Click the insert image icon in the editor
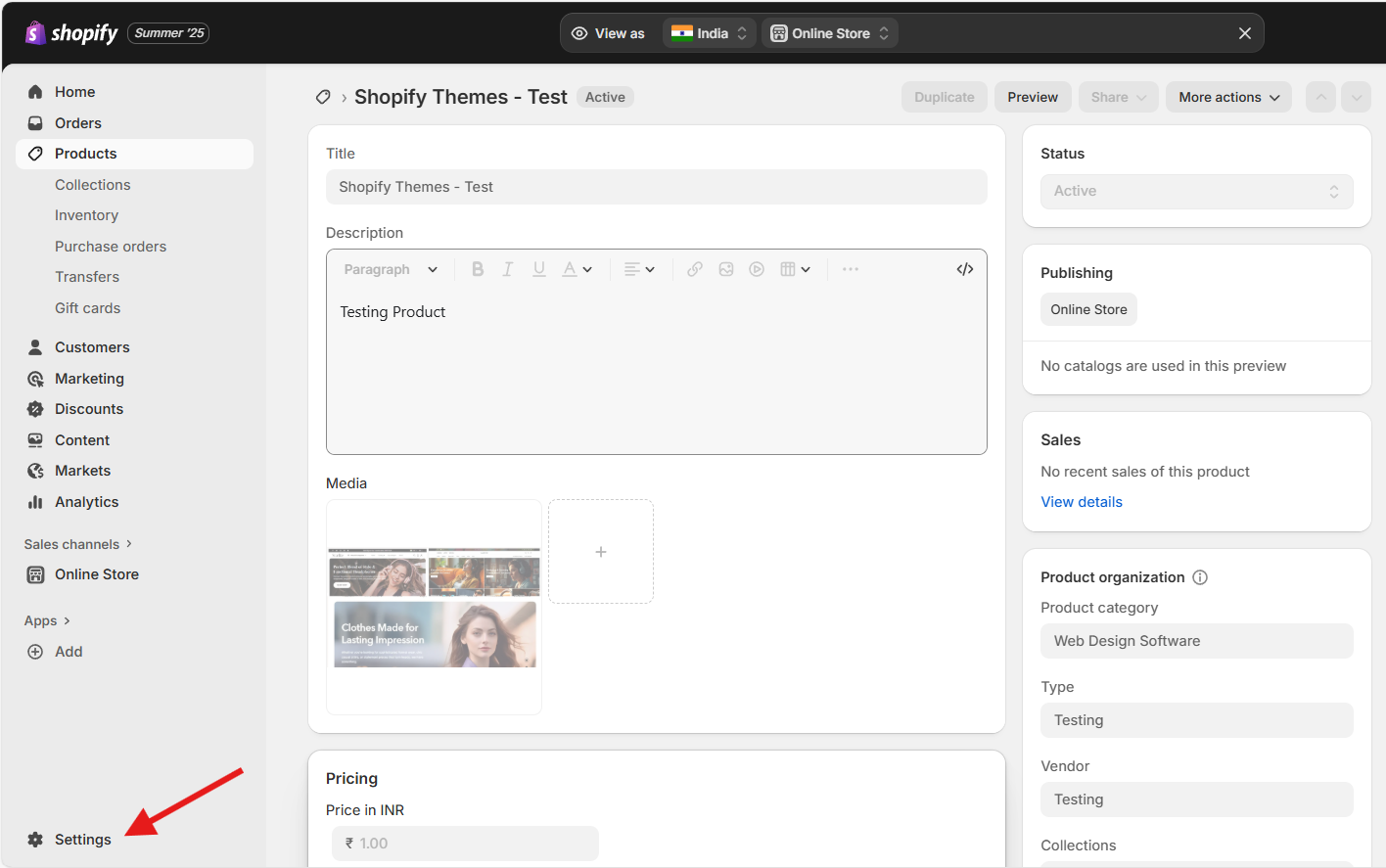1386x868 pixels. (726, 269)
